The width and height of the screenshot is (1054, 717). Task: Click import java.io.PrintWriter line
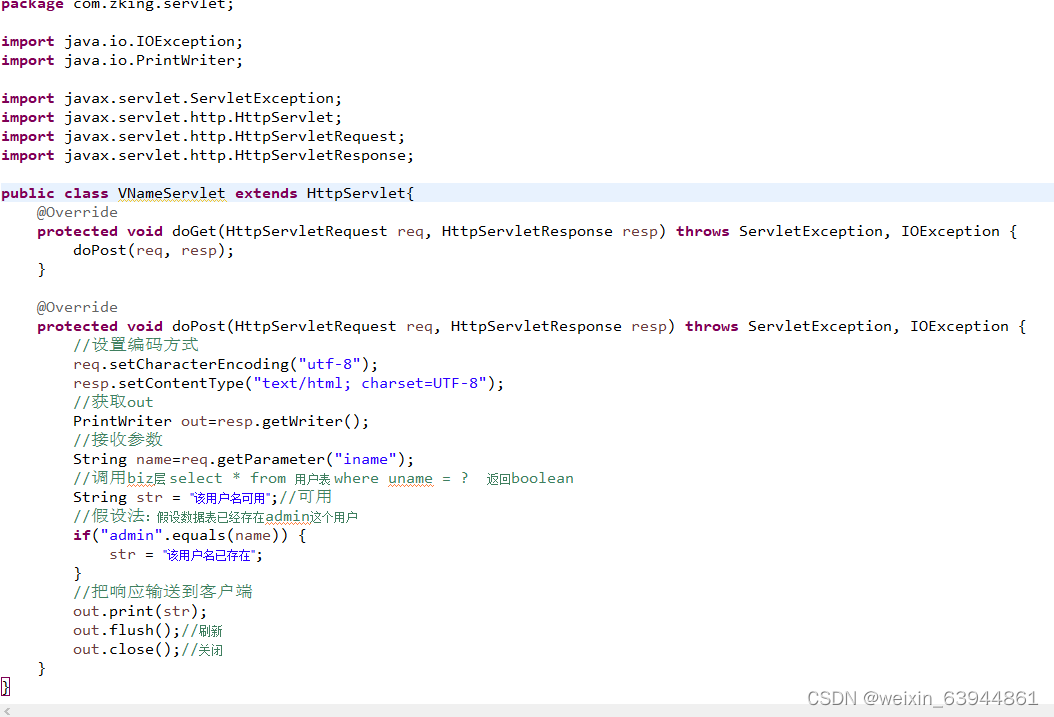(x=122, y=60)
